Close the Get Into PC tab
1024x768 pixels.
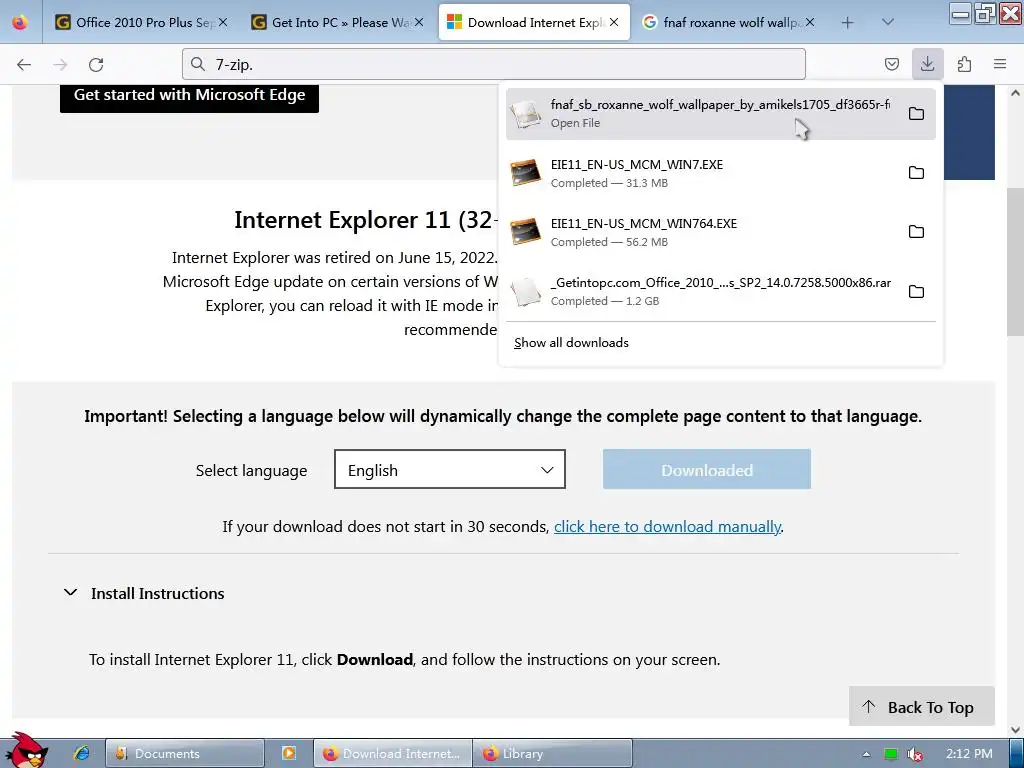click(419, 22)
